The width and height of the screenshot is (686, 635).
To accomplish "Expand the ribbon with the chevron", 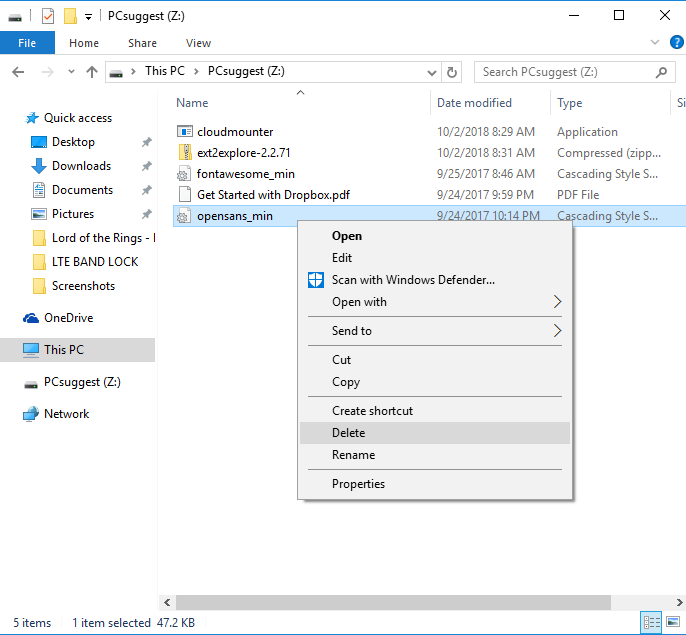I will (x=654, y=43).
